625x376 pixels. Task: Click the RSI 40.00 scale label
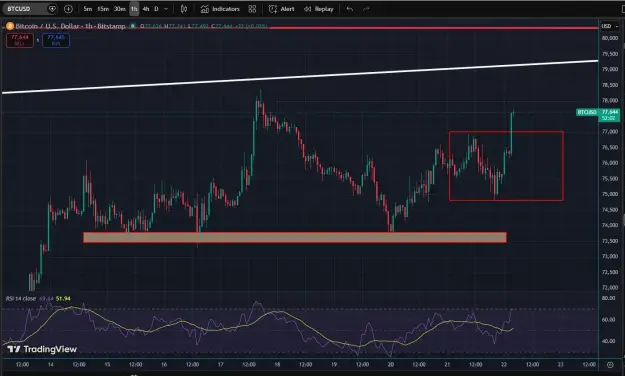tap(609, 341)
